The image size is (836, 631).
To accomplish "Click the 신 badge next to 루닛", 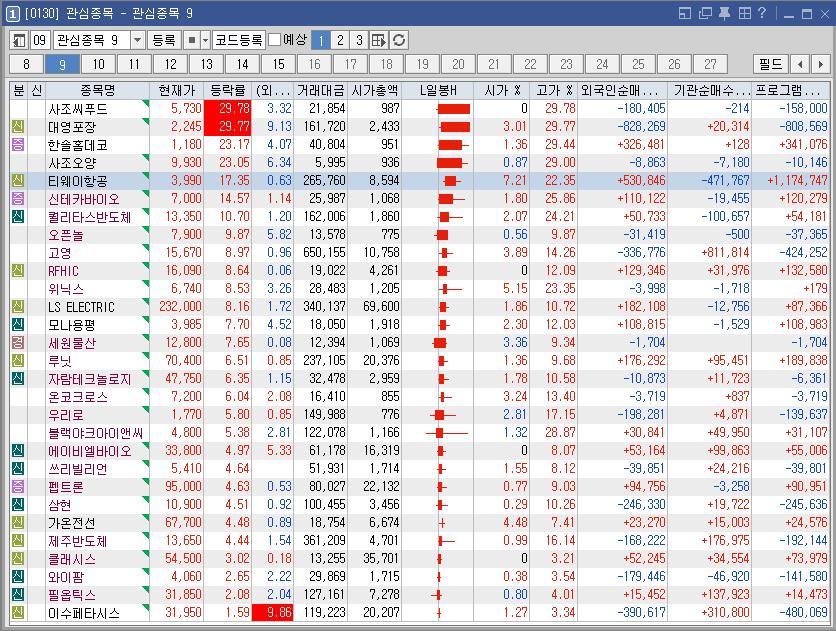I will 18,361.
